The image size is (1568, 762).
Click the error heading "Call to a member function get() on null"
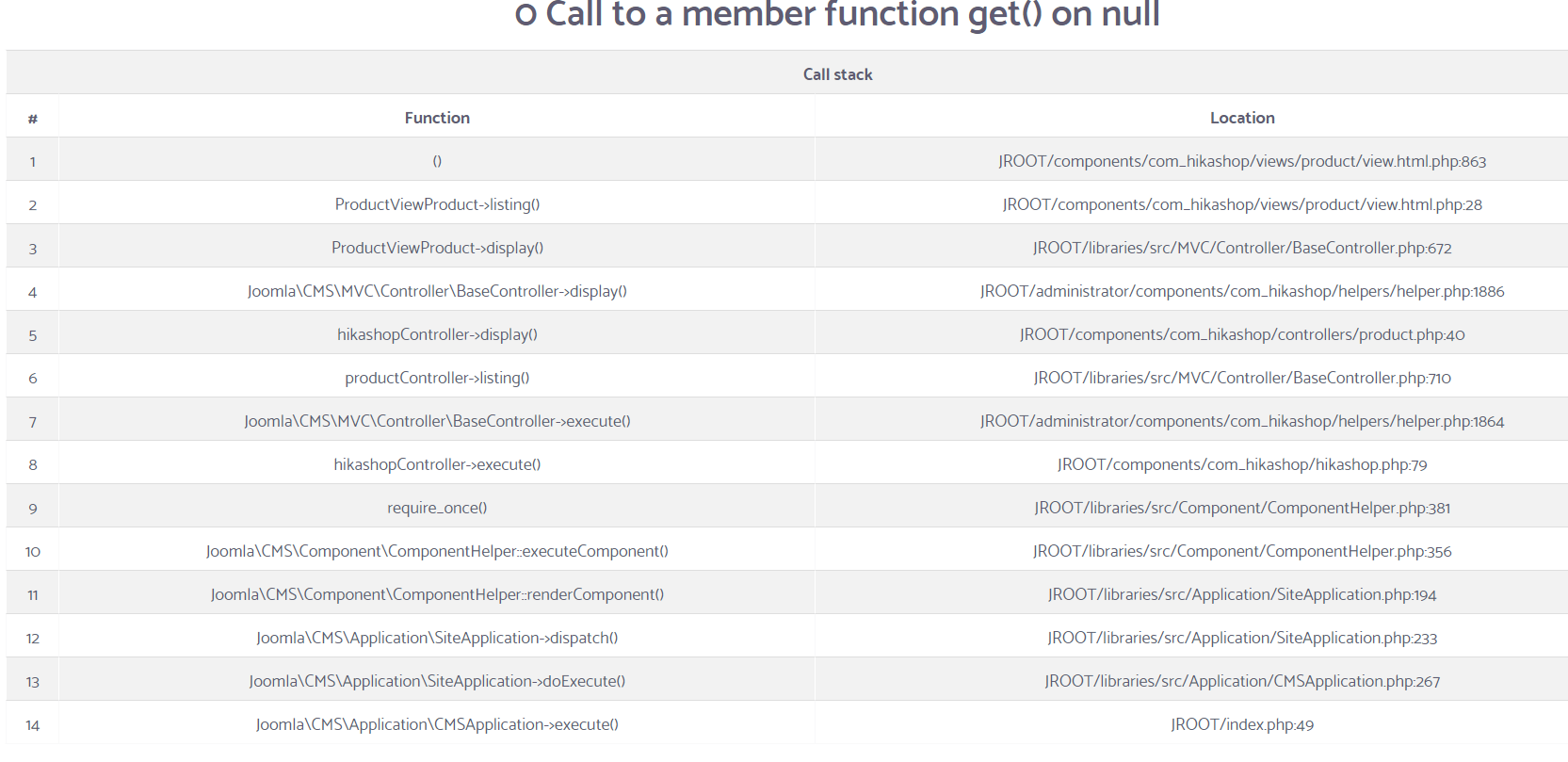[836, 15]
